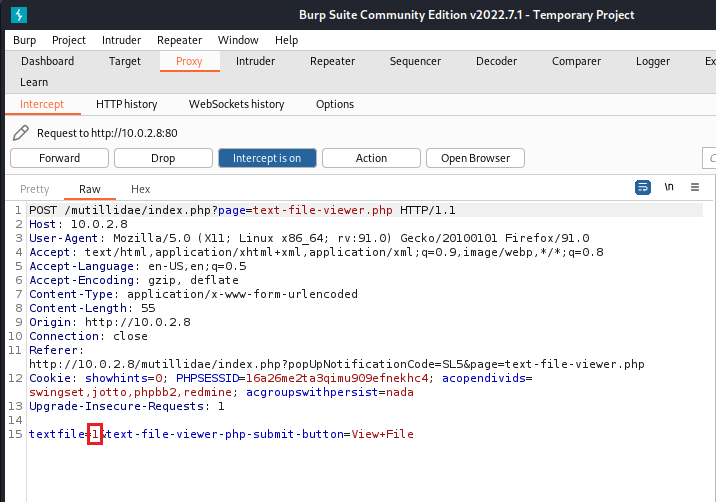Click the 'View+File' parameter value

click(x=382, y=434)
